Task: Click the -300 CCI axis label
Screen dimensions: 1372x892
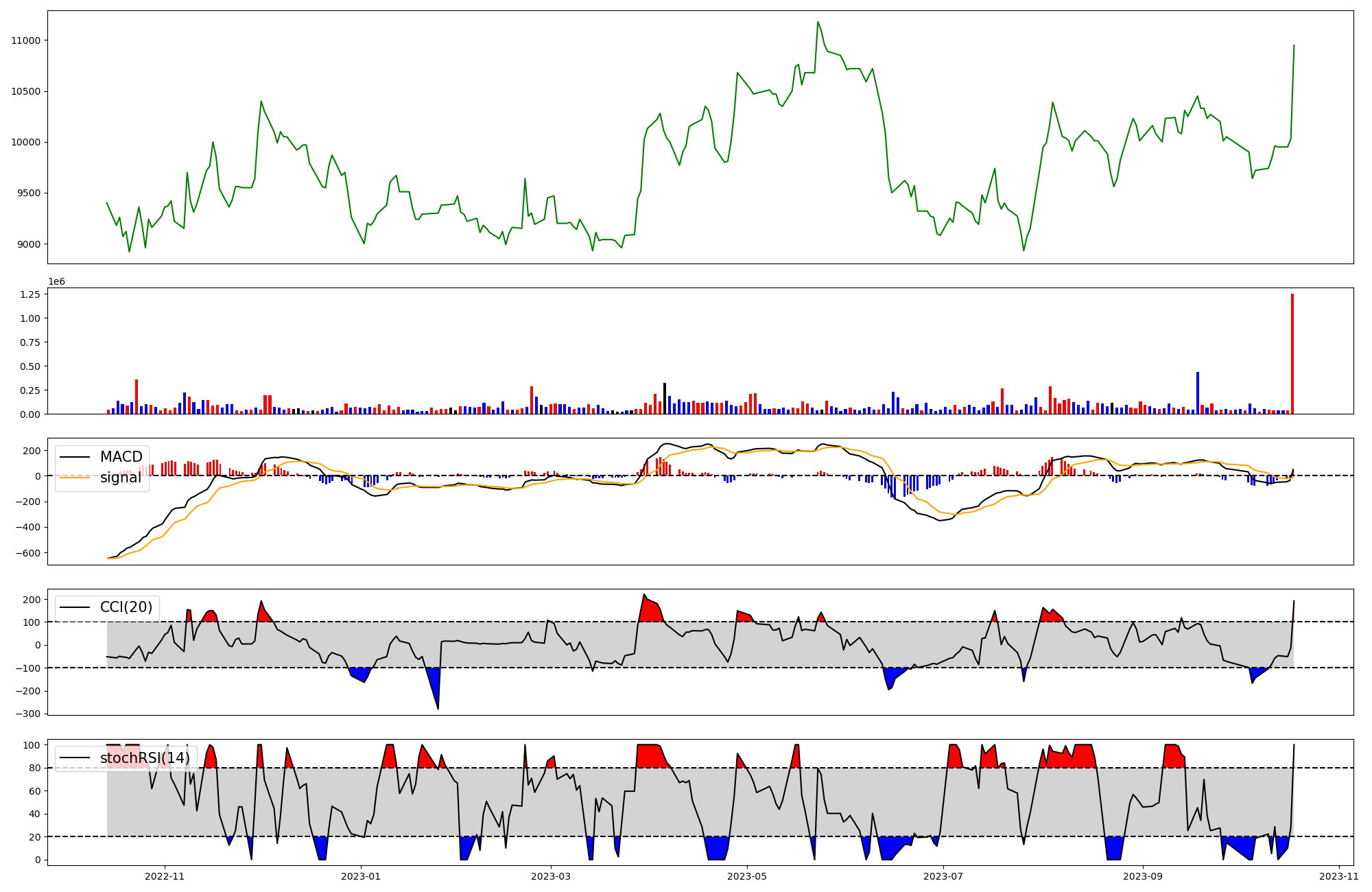Action: point(28,714)
